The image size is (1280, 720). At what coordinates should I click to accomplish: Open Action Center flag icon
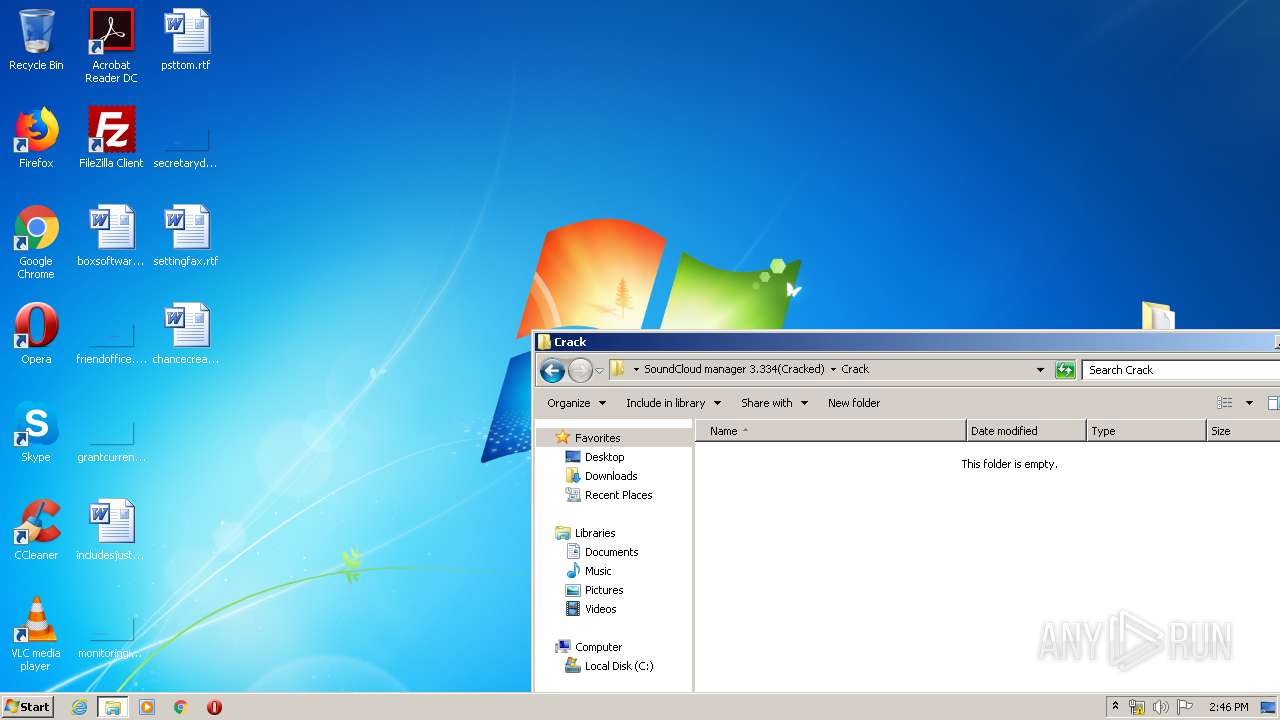(x=1185, y=707)
